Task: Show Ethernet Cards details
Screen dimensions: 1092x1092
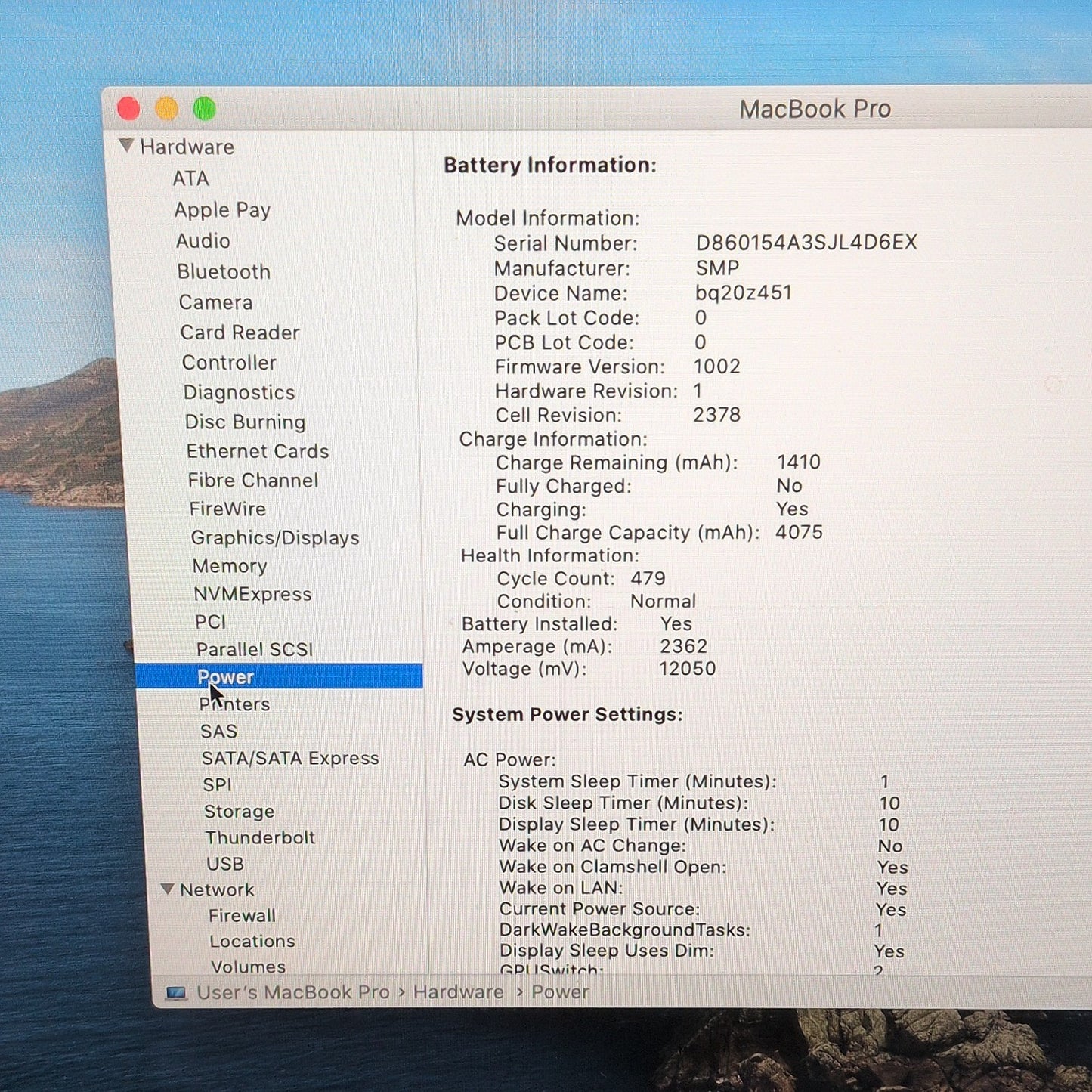Action: coord(258,451)
